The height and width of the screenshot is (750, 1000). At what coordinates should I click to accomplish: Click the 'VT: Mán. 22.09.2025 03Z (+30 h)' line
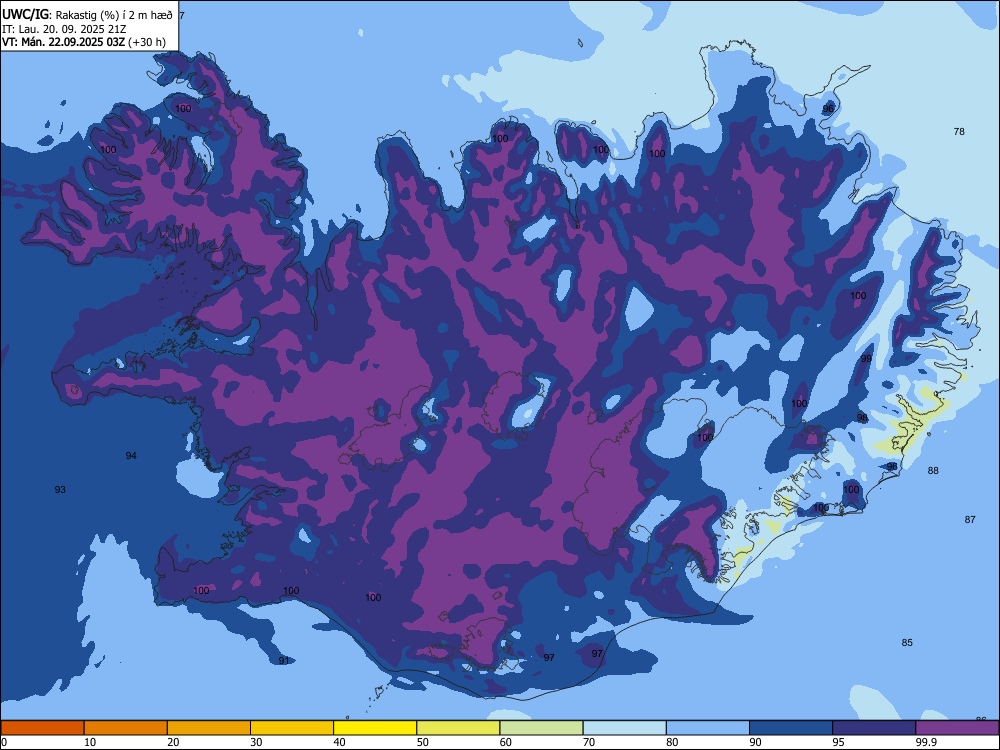point(84,42)
